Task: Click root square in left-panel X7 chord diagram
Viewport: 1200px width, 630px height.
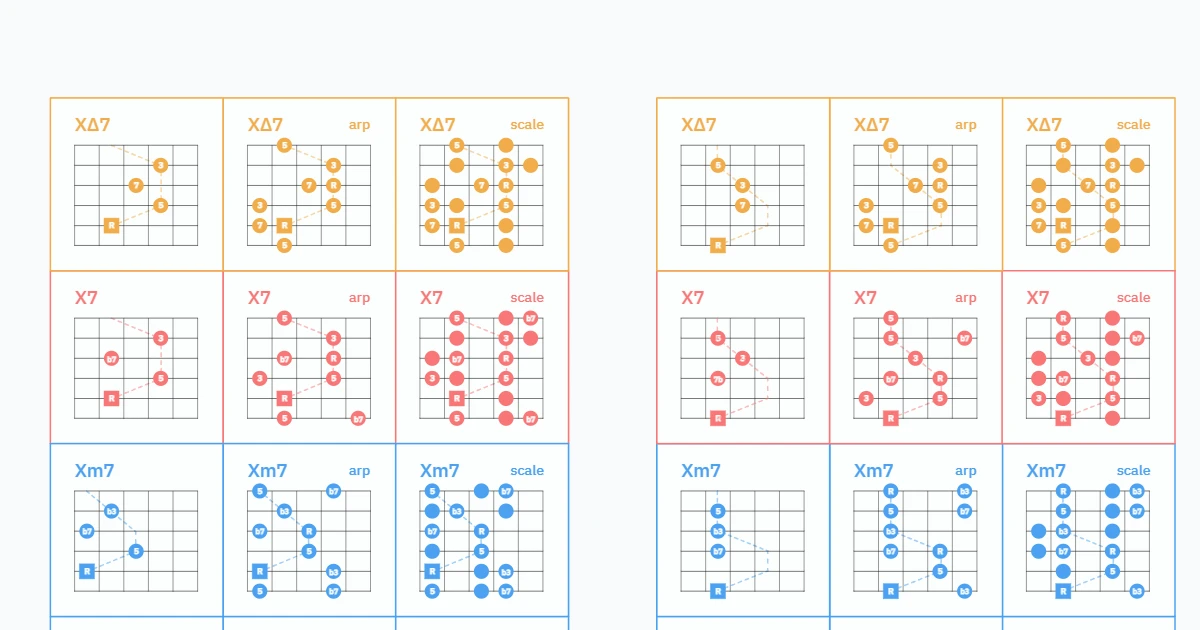Action: click(111, 398)
